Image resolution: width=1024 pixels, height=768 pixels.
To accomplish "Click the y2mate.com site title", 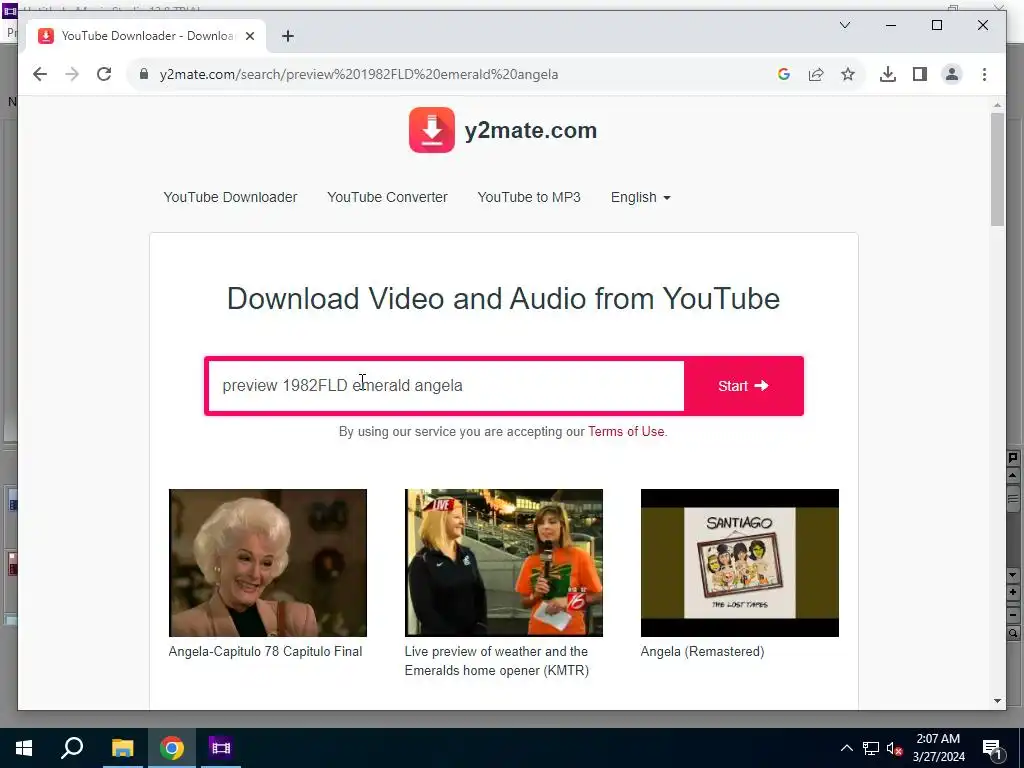I will pyautogui.click(x=530, y=131).
